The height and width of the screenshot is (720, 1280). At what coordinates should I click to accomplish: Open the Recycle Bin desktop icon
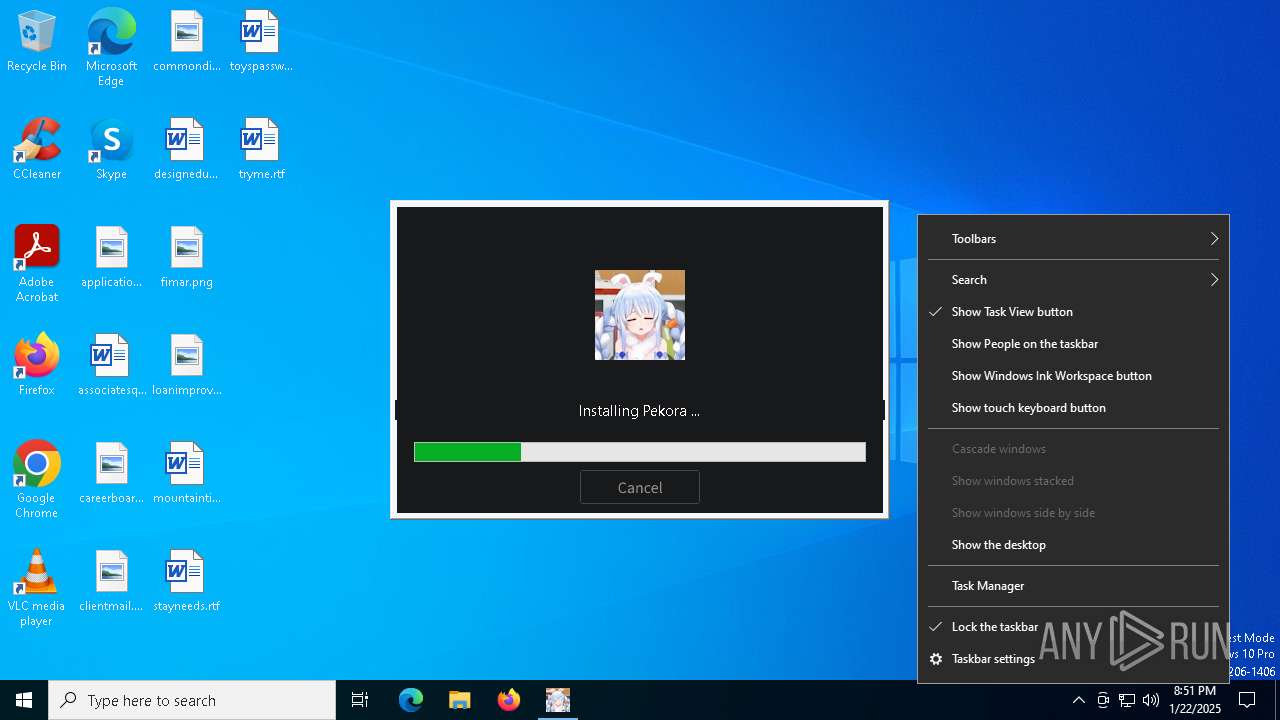37,42
